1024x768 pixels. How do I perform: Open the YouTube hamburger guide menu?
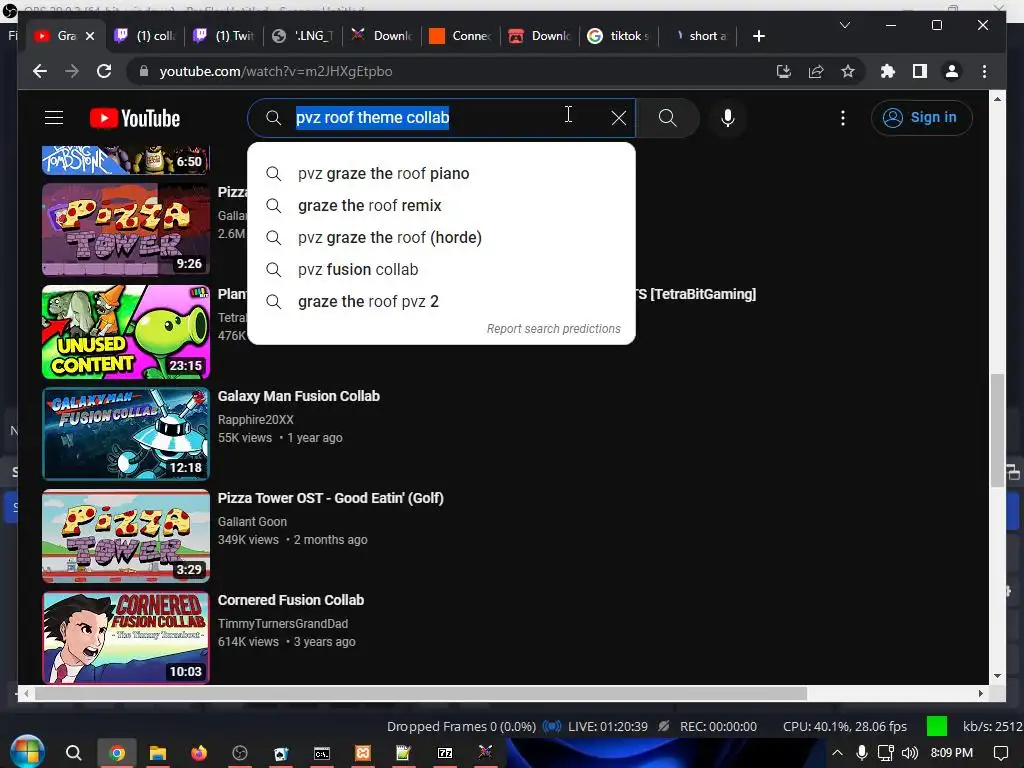click(54, 118)
